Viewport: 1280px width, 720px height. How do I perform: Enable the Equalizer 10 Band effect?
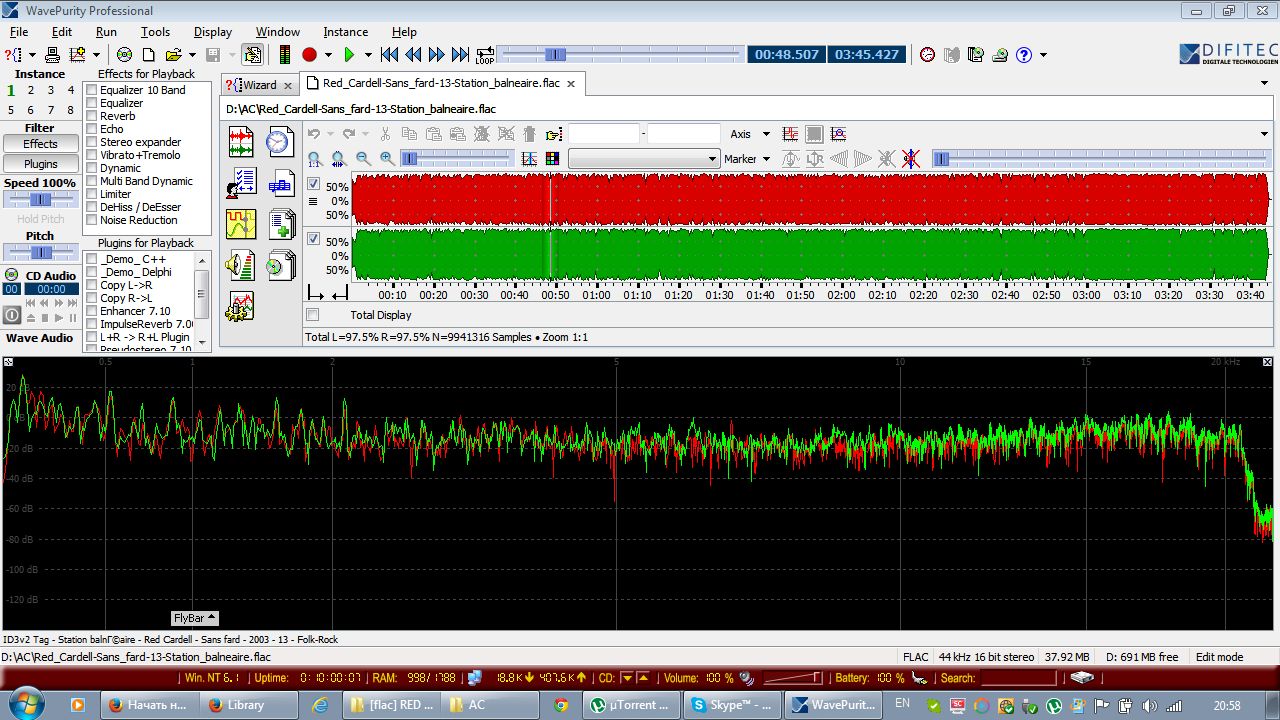(x=92, y=90)
